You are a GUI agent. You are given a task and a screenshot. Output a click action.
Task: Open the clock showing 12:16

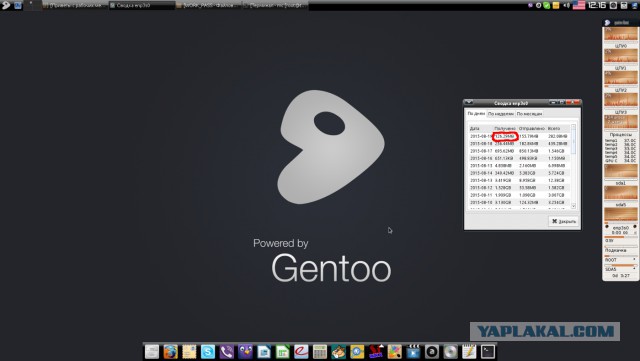click(597, 5)
